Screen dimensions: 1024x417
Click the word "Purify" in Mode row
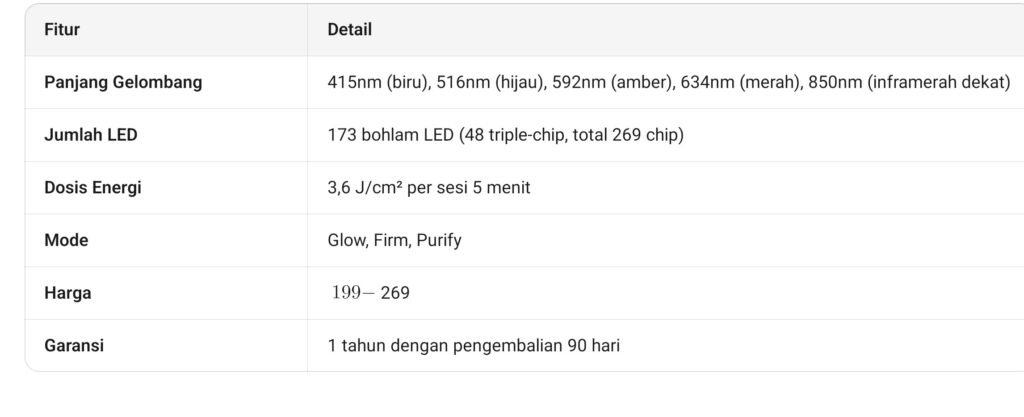pyautogui.click(x=439, y=240)
